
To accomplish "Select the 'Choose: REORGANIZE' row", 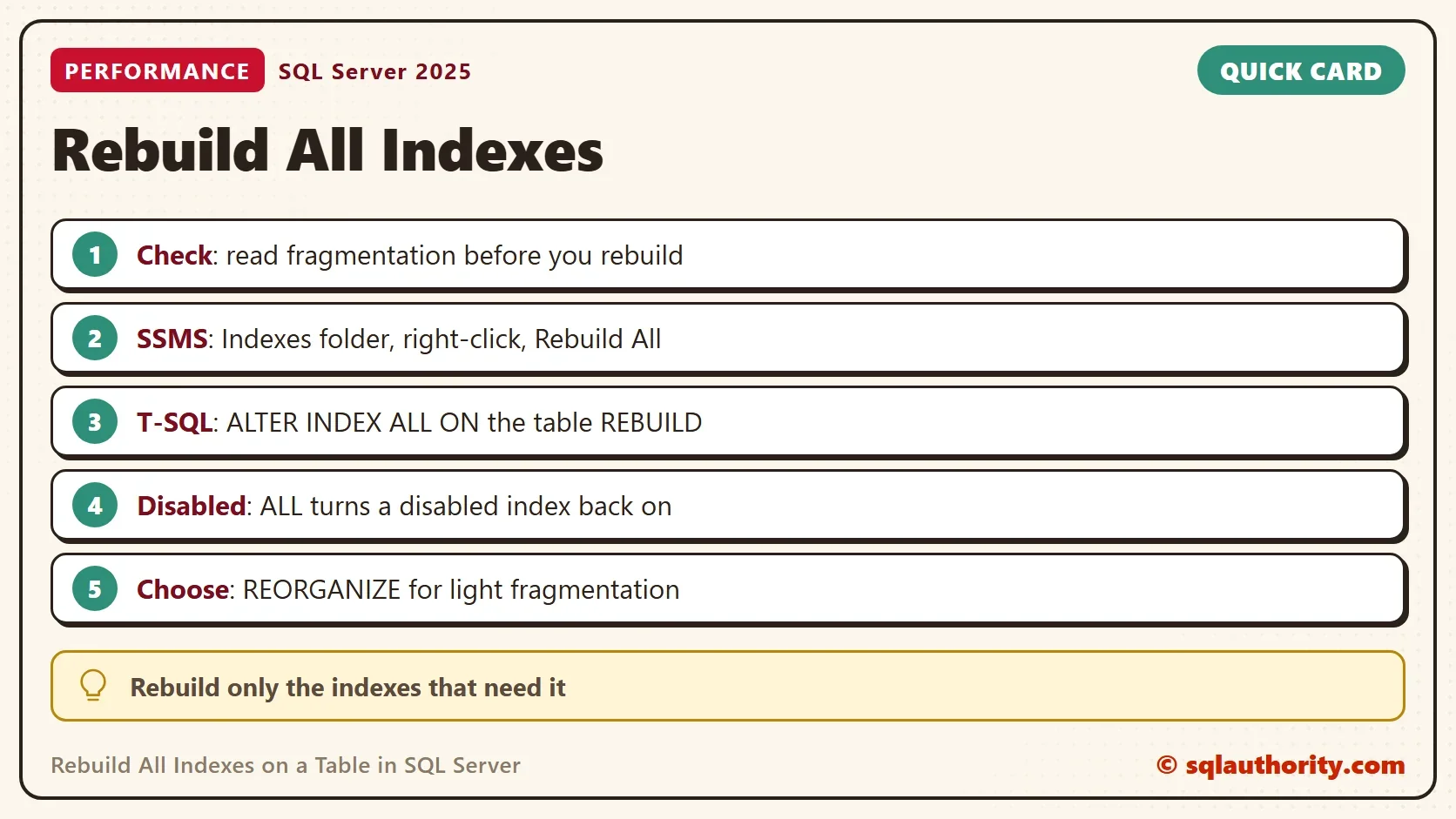I will click(x=729, y=589).
